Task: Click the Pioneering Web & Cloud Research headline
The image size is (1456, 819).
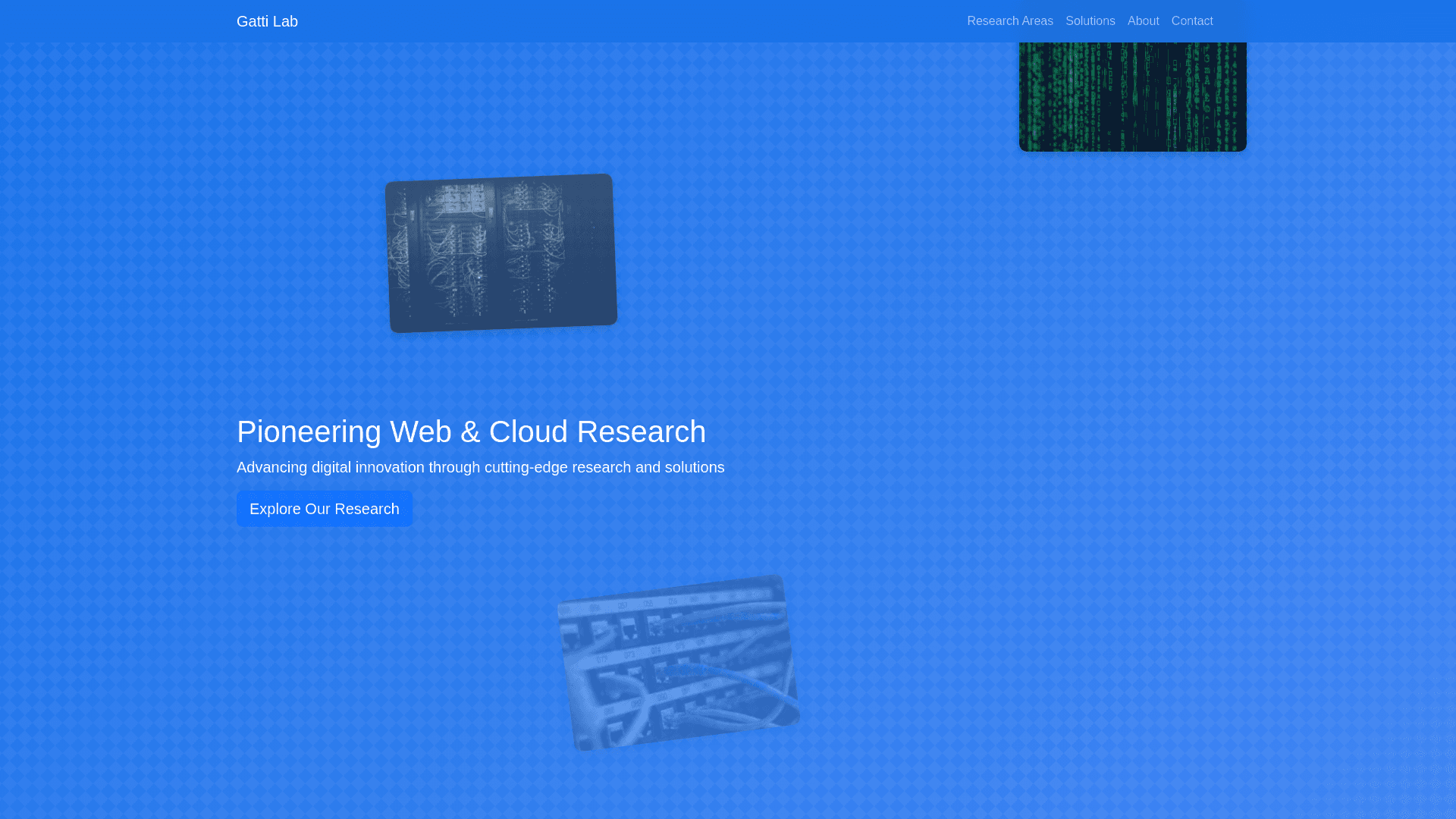Action: (471, 431)
